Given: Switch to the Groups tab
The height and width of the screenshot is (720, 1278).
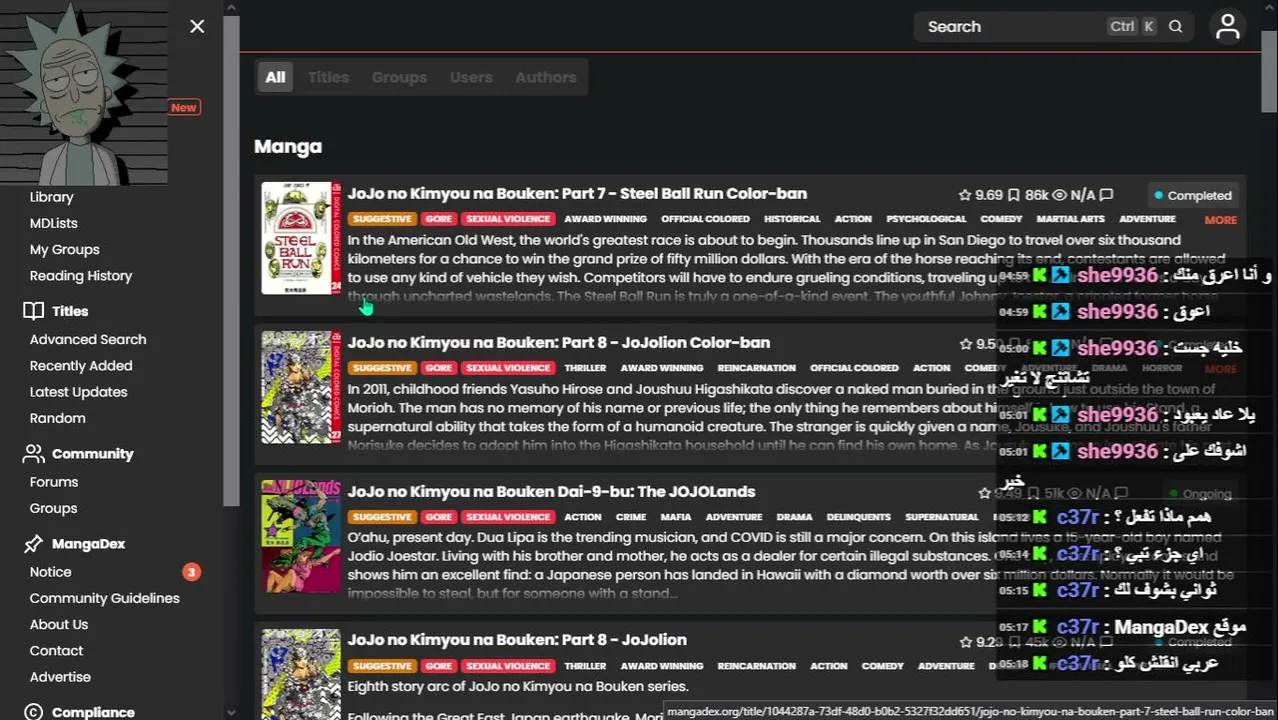Looking at the screenshot, I should coord(399,77).
